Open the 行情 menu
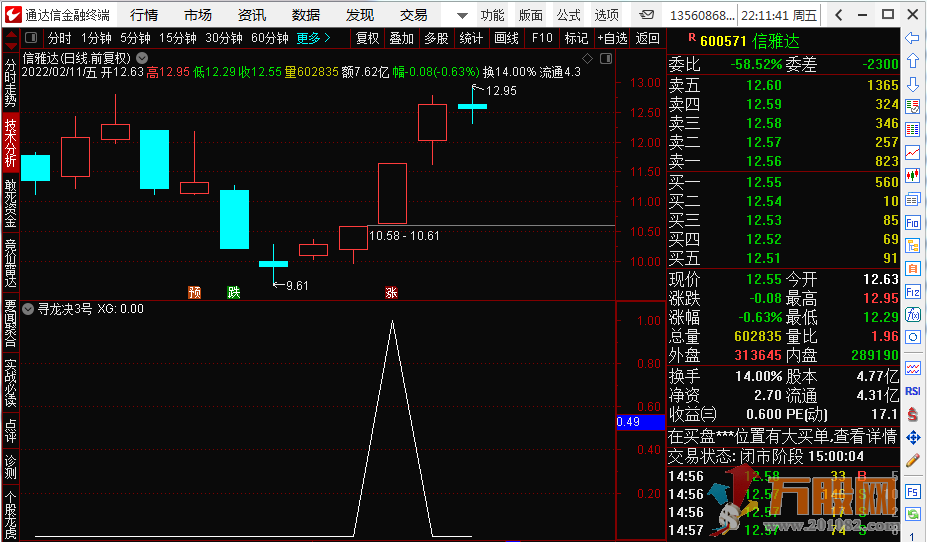The width and height of the screenshot is (927, 542). (x=144, y=15)
